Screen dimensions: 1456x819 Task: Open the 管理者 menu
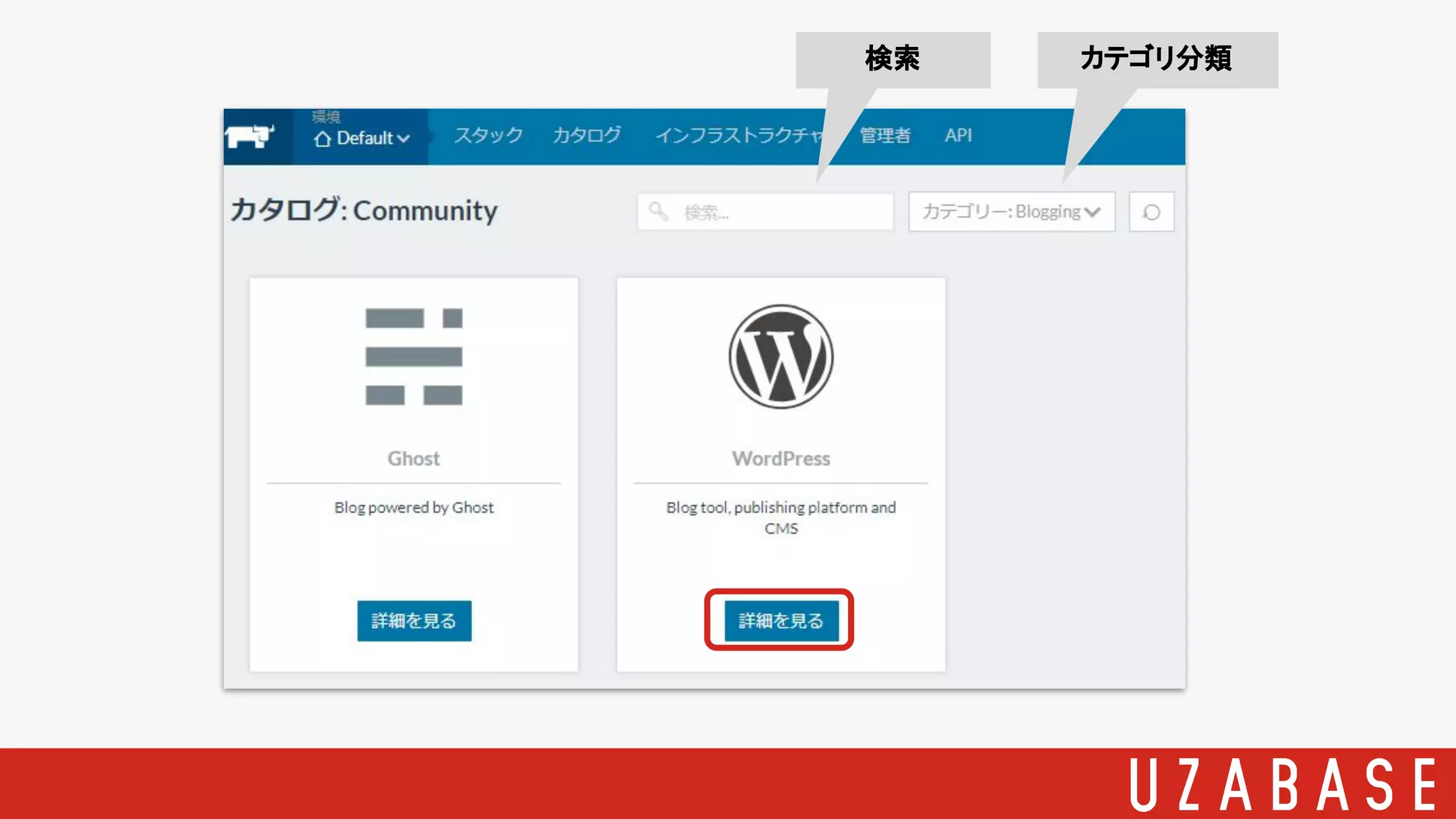tap(884, 135)
